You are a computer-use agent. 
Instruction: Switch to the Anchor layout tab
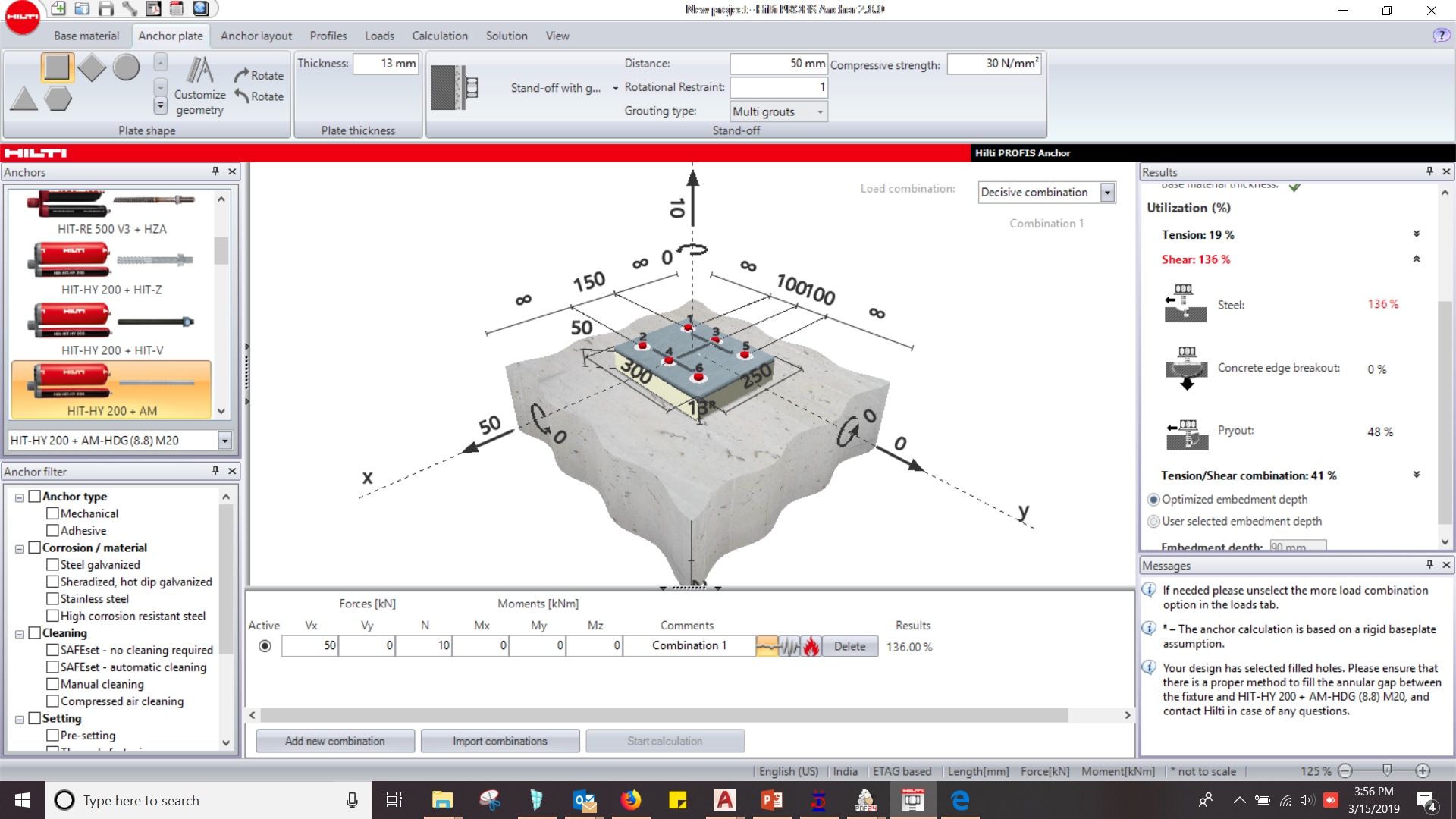click(x=256, y=36)
